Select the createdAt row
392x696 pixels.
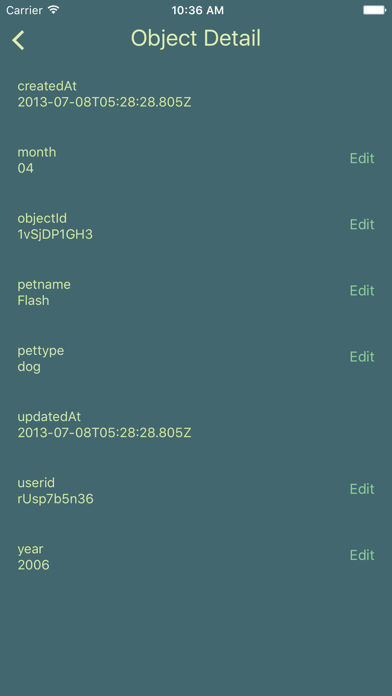coord(196,94)
